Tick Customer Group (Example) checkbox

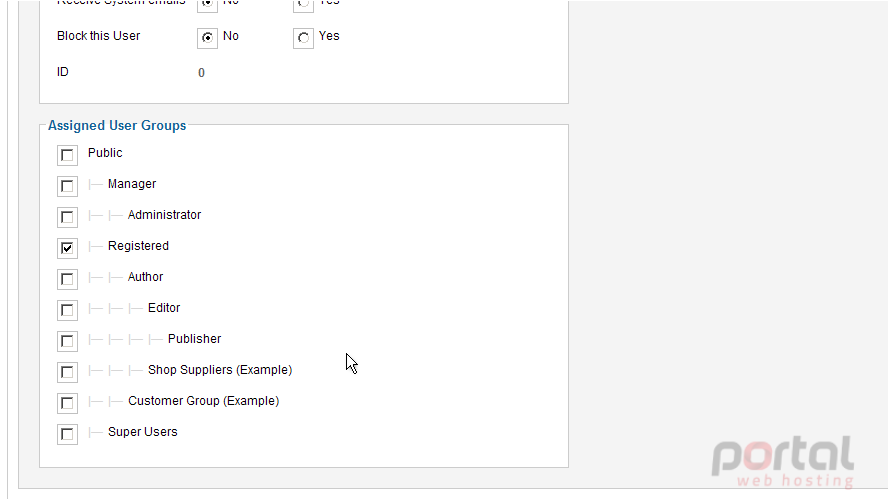point(67,403)
